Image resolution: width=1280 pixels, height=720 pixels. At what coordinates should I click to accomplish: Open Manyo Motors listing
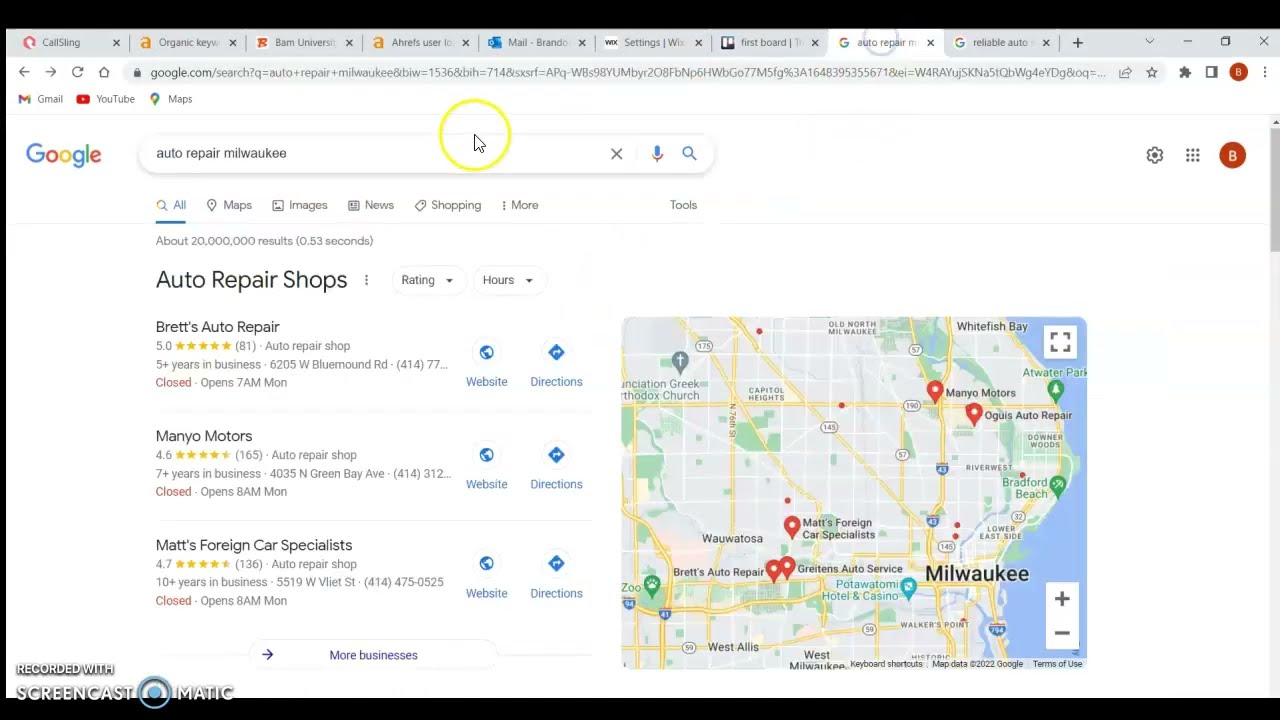[x=204, y=436]
